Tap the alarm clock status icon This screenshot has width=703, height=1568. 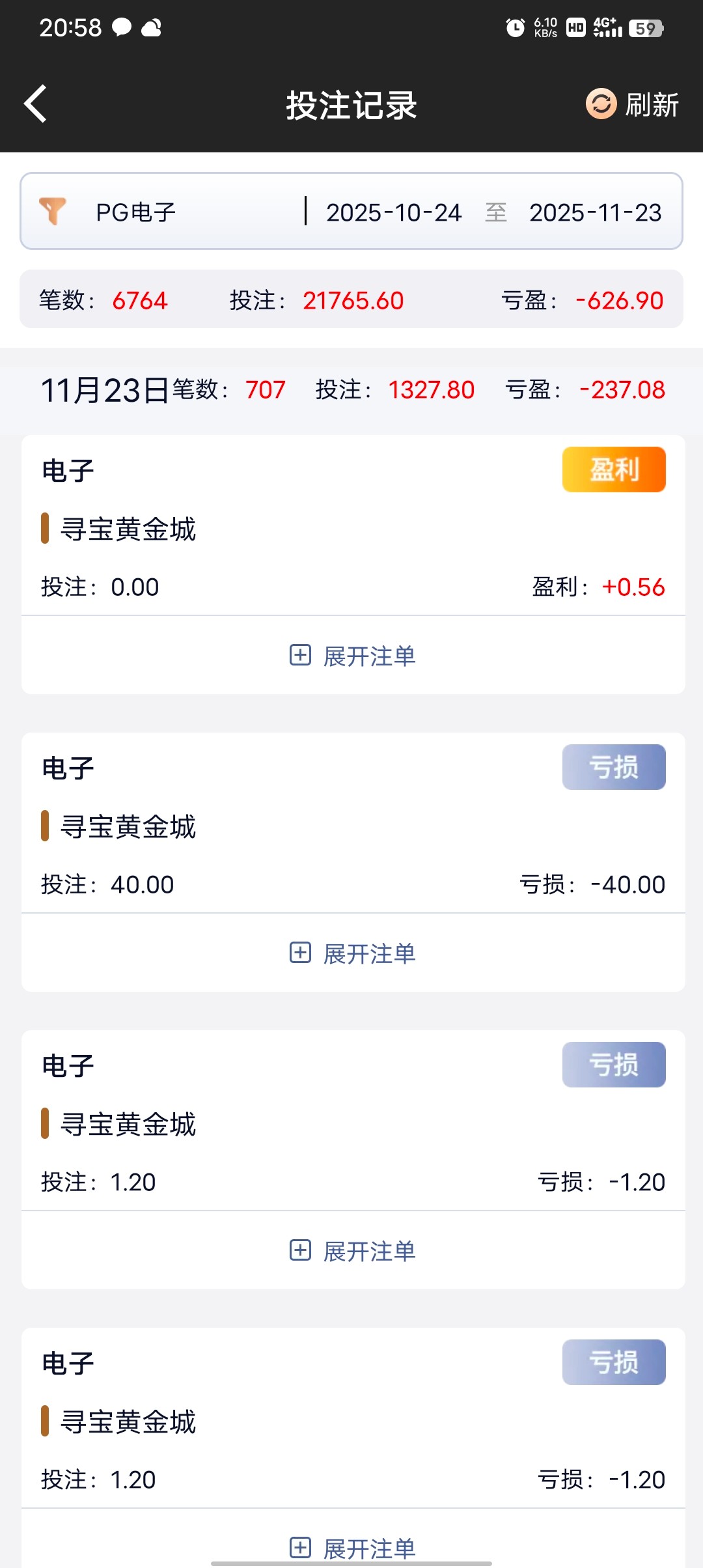(515, 27)
